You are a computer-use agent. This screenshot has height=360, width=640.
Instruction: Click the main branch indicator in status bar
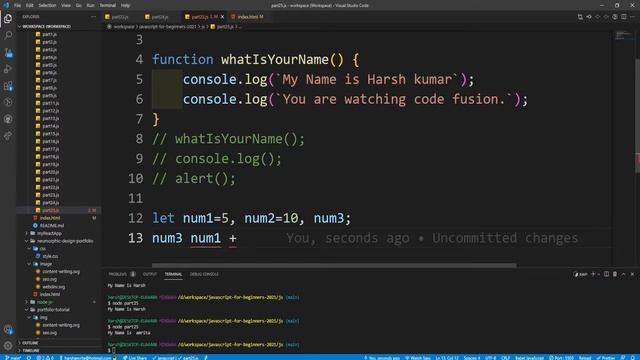pyautogui.click(x=13, y=358)
